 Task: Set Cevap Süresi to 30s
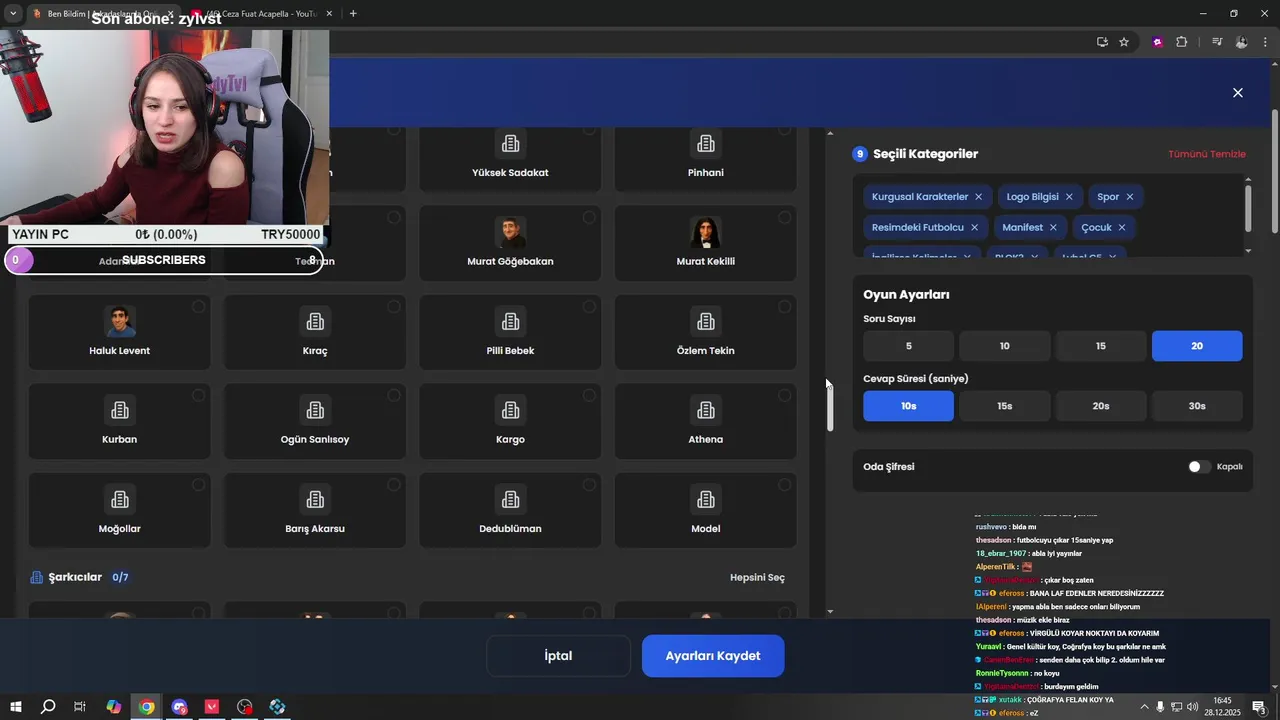point(1197,406)
